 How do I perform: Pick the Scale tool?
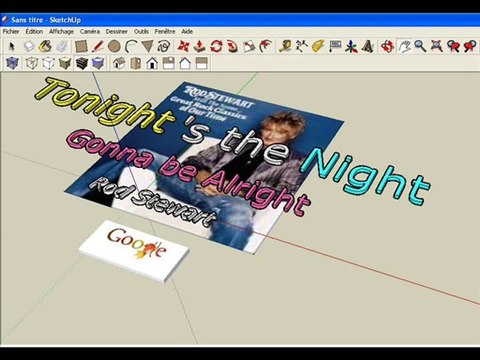click(249, 46)
